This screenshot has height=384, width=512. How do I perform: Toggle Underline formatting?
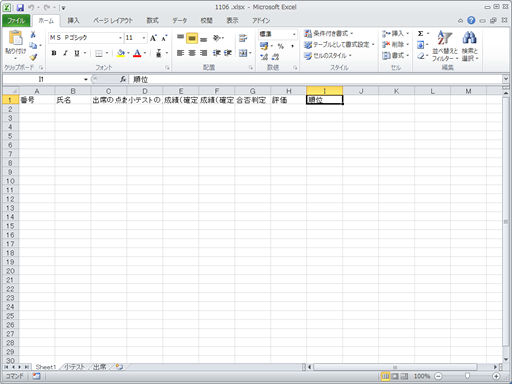[x=77, y=53]
